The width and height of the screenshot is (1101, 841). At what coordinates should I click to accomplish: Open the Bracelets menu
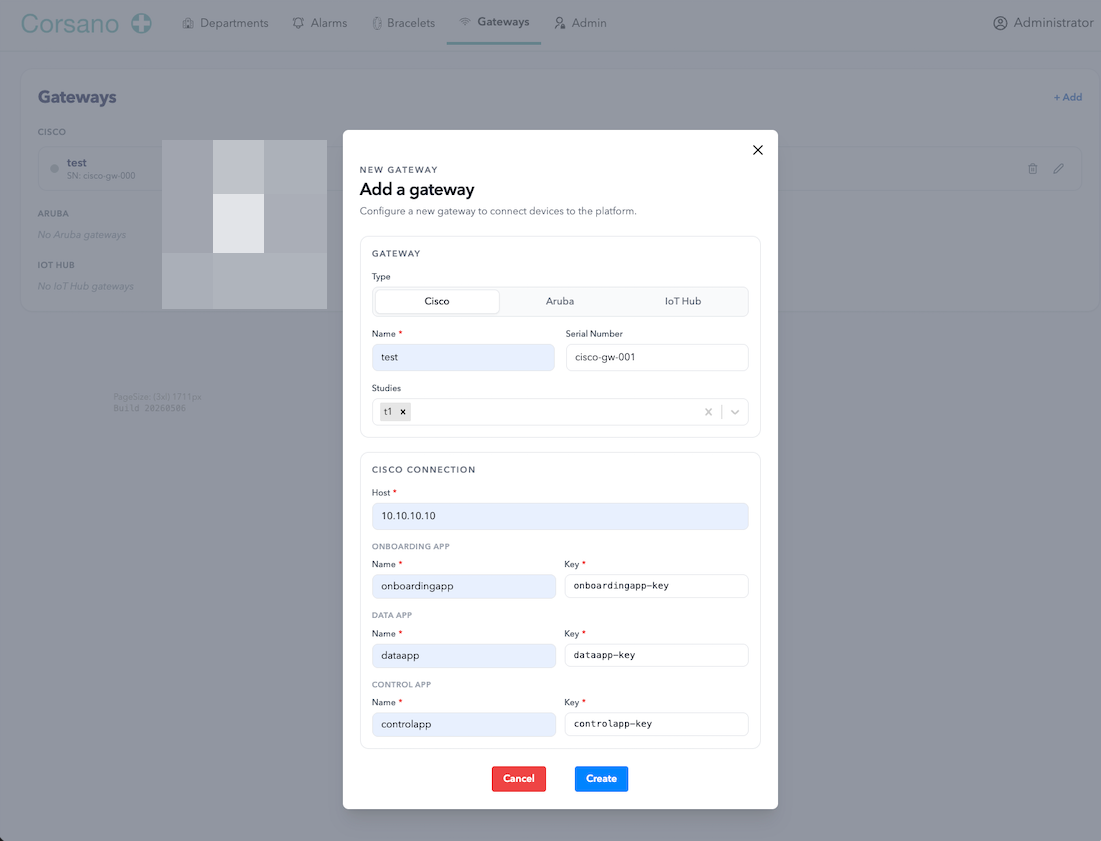point(403,23)
